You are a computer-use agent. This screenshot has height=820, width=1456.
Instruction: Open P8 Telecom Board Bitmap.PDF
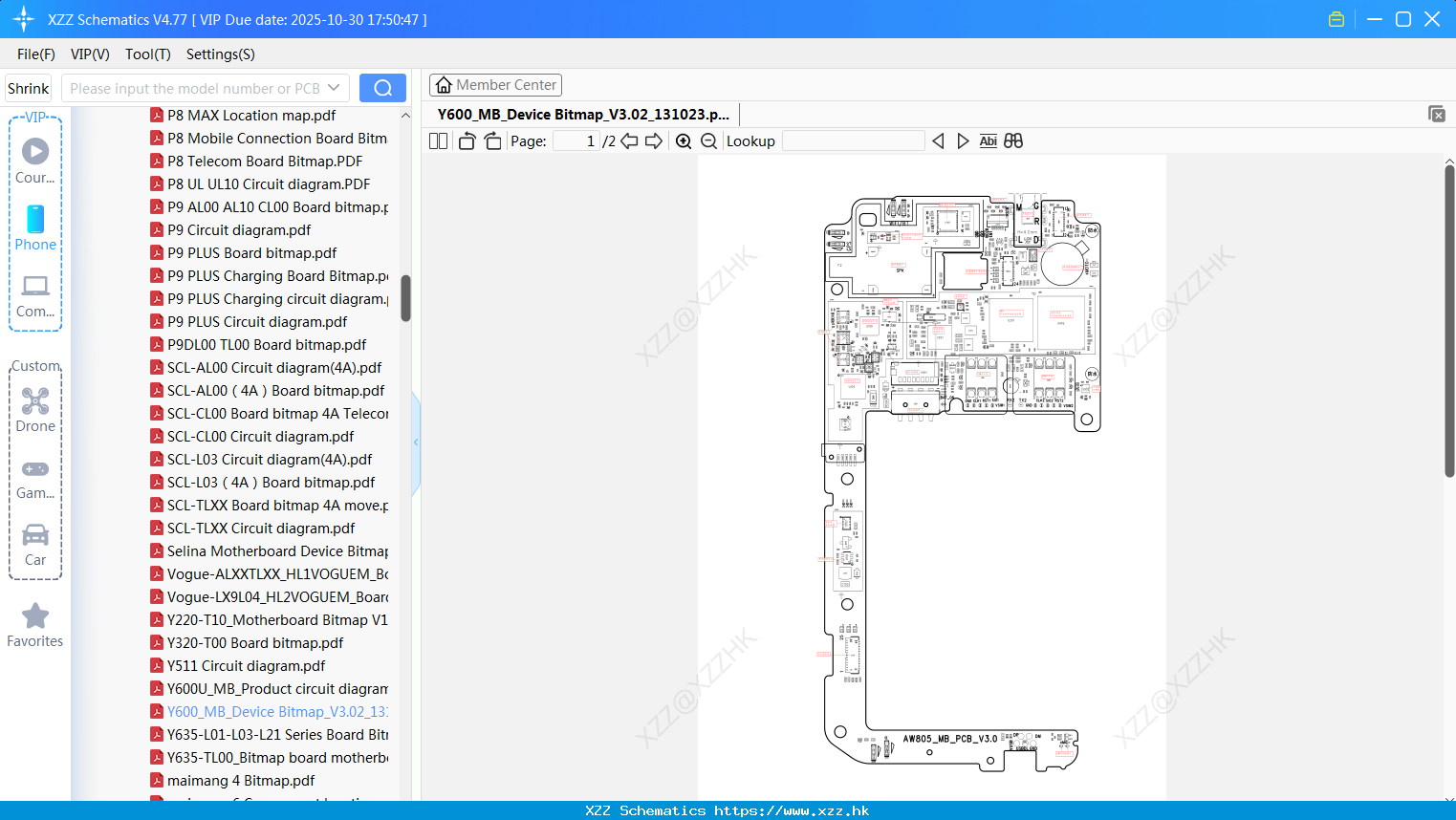coord(265,162)
